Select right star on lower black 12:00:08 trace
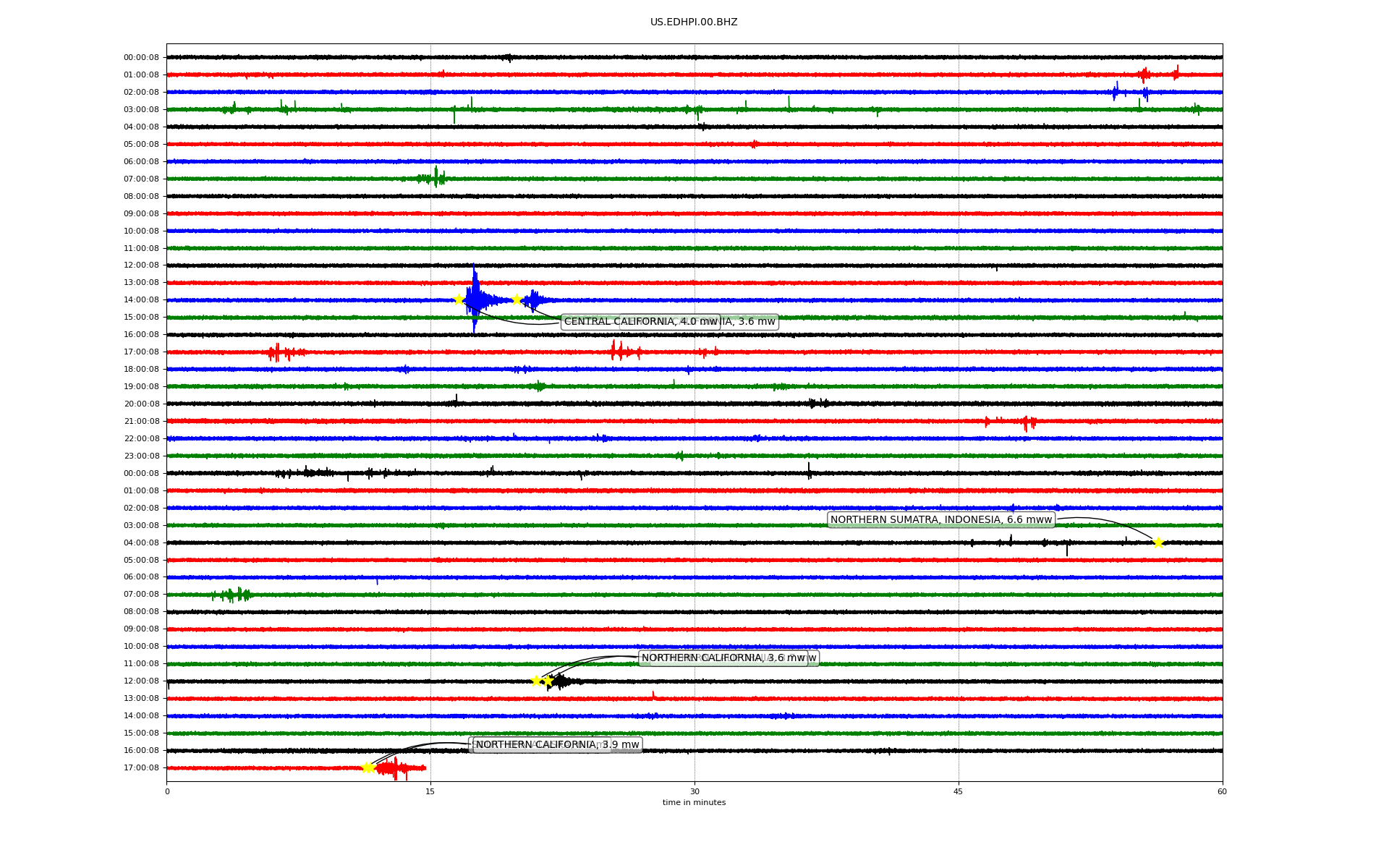This screenshot has height=868, width=1389. [x=548, y=681]
